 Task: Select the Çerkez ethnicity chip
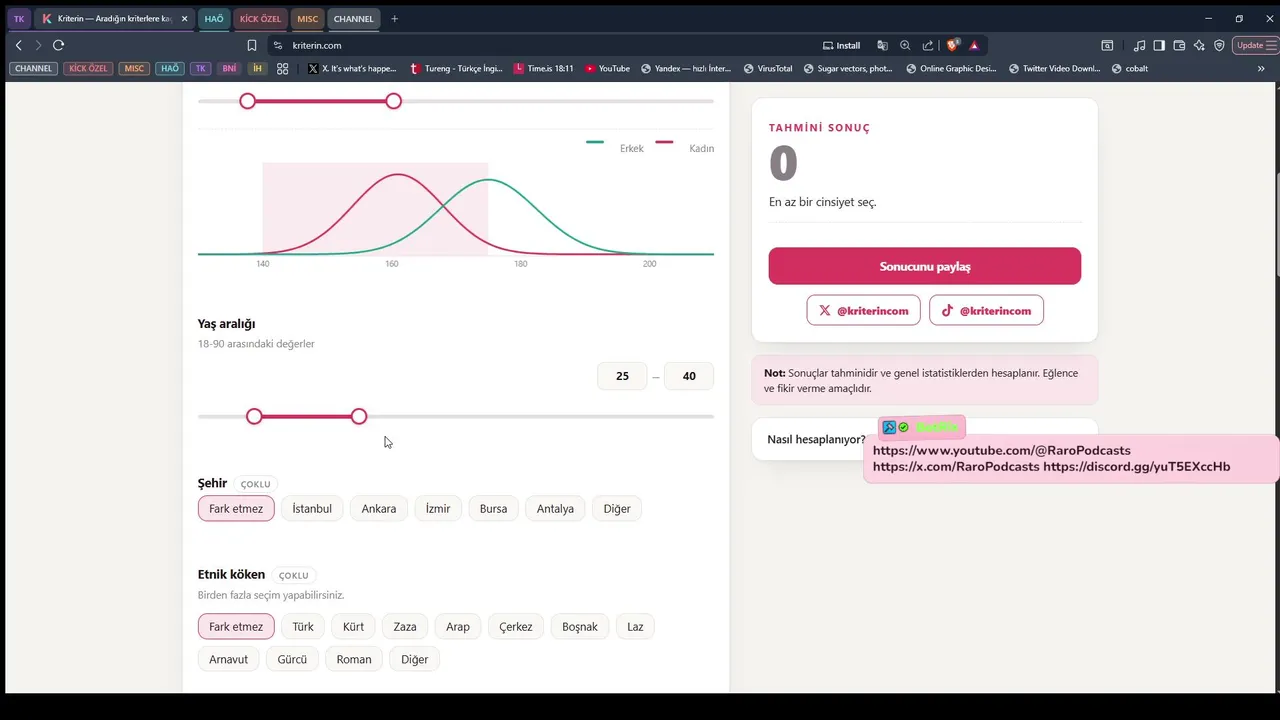516,627
